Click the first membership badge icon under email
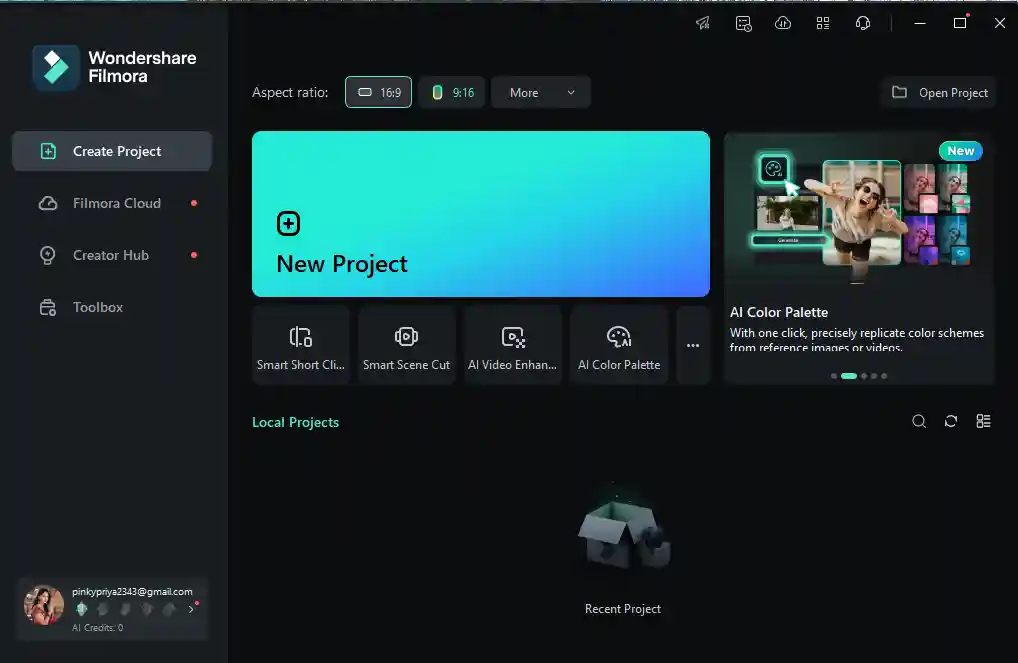 coord(81,609)
